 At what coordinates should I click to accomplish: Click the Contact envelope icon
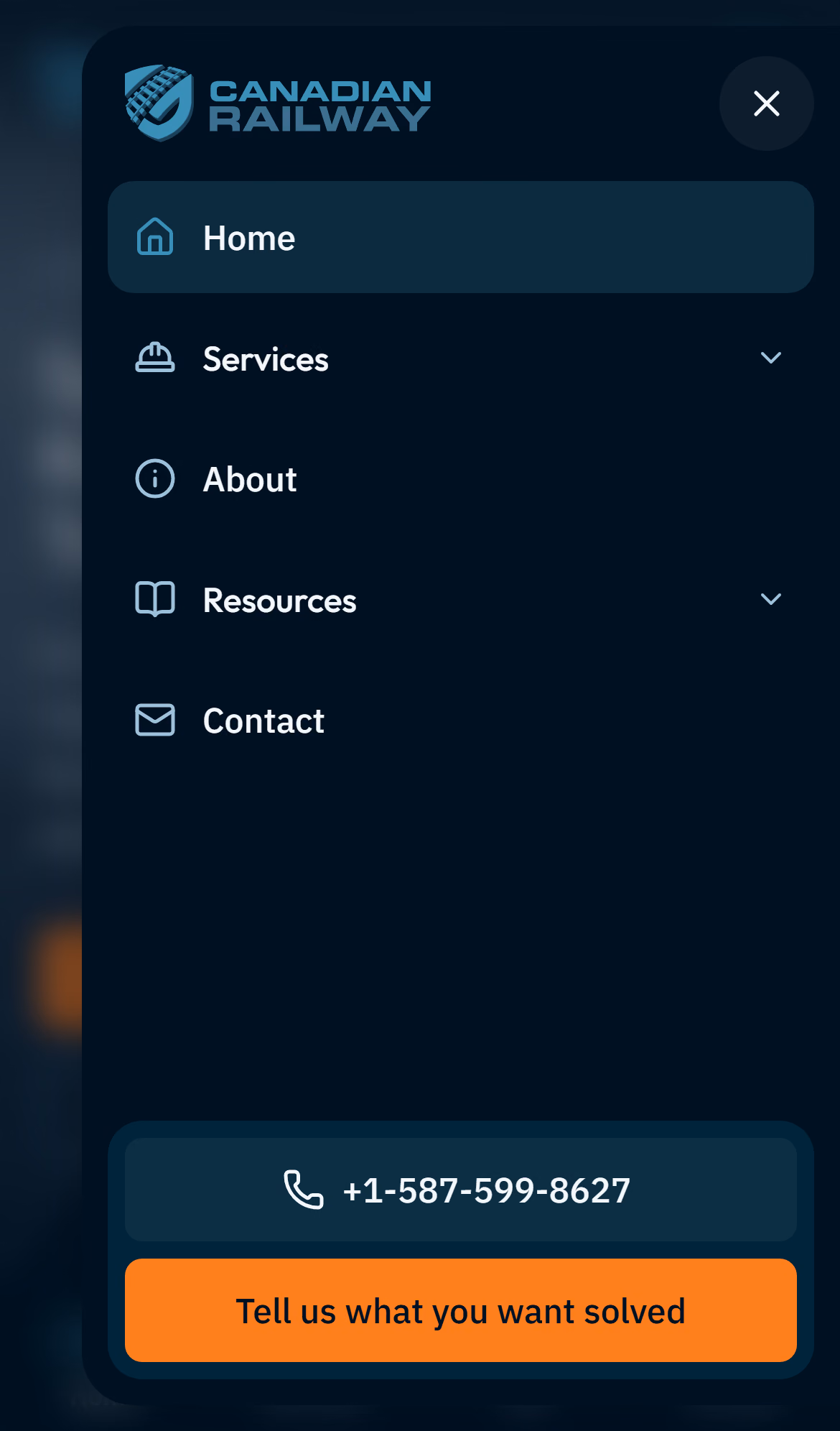coord(155,720)
